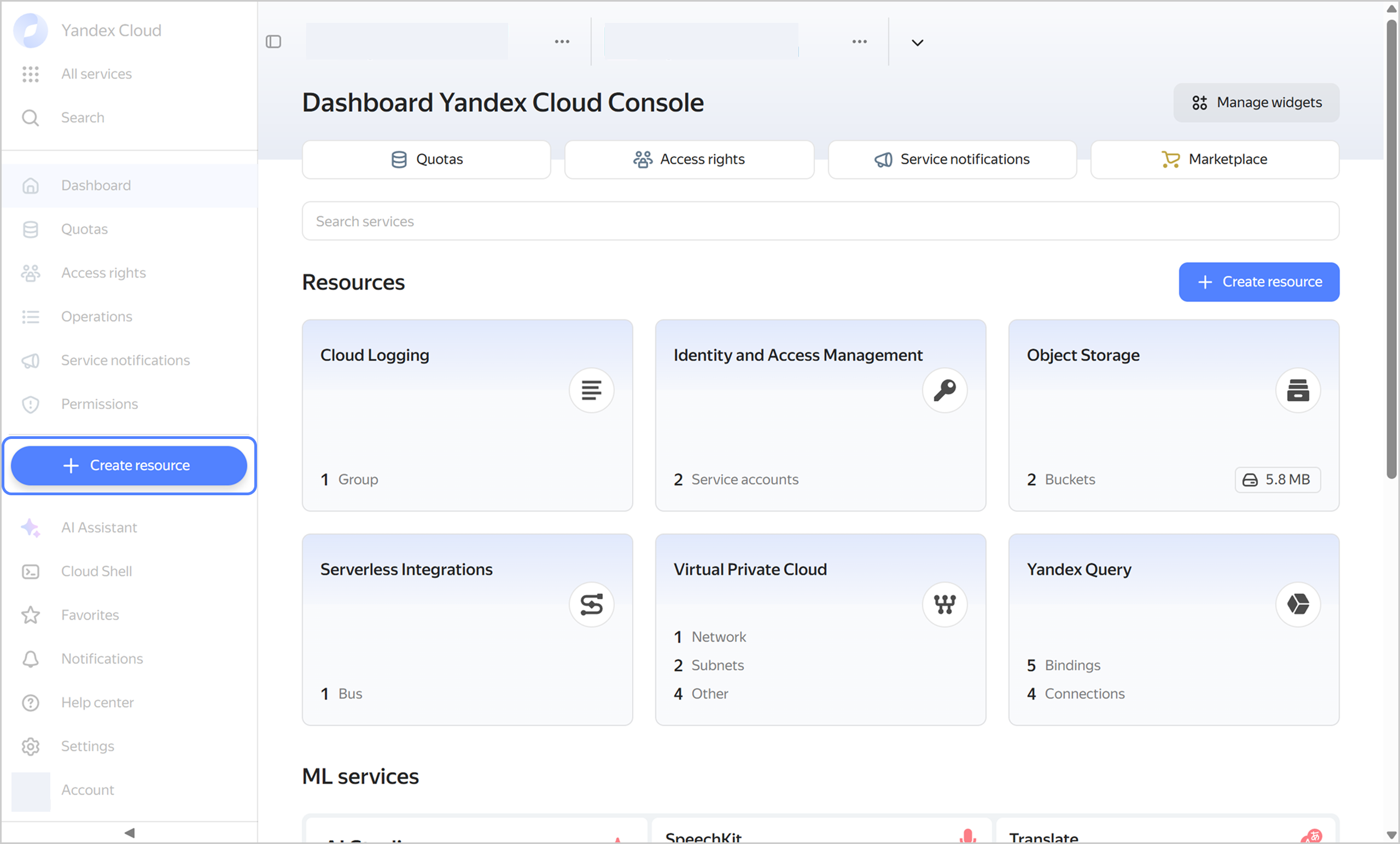Click the Notifications bell icon
The height and width of the screenshot is (844, 1400).
31,659
